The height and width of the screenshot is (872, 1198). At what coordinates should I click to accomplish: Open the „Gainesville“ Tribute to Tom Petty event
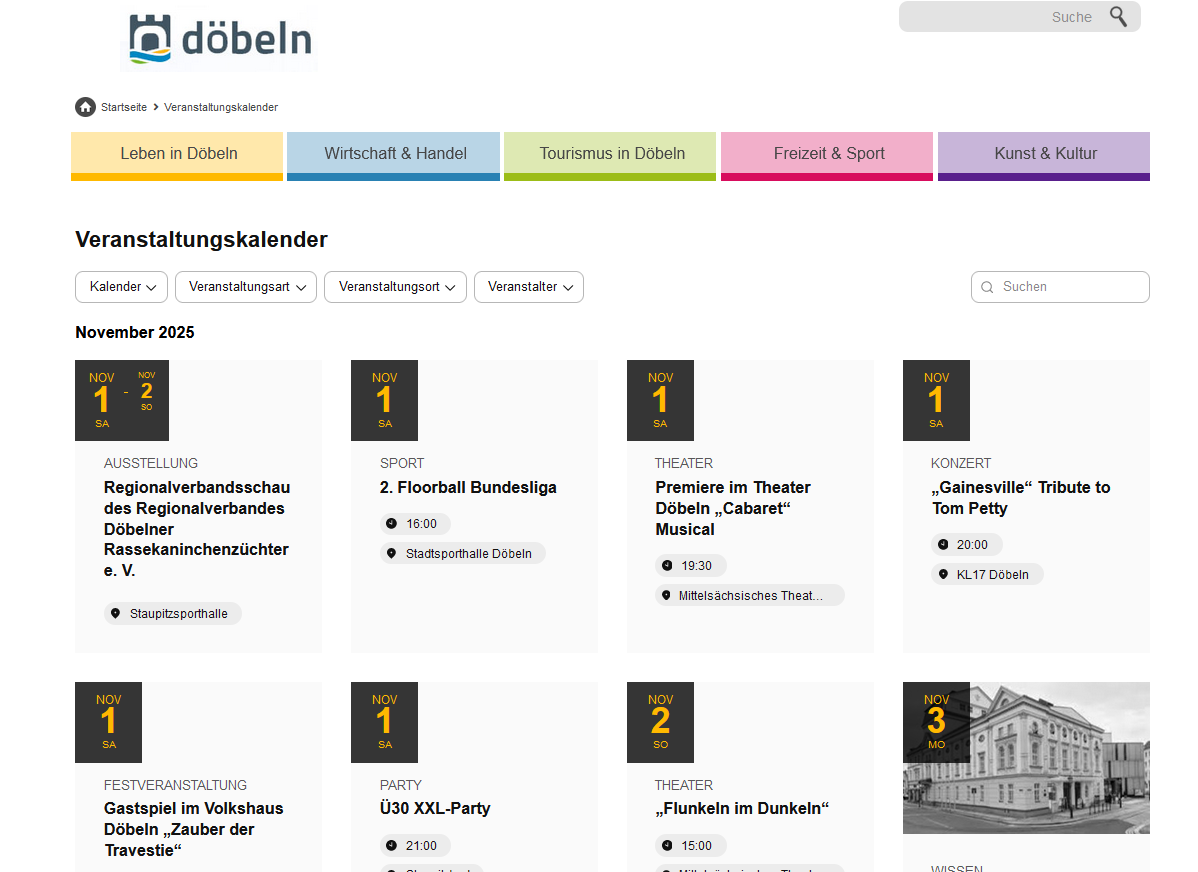coord(1020,498)
